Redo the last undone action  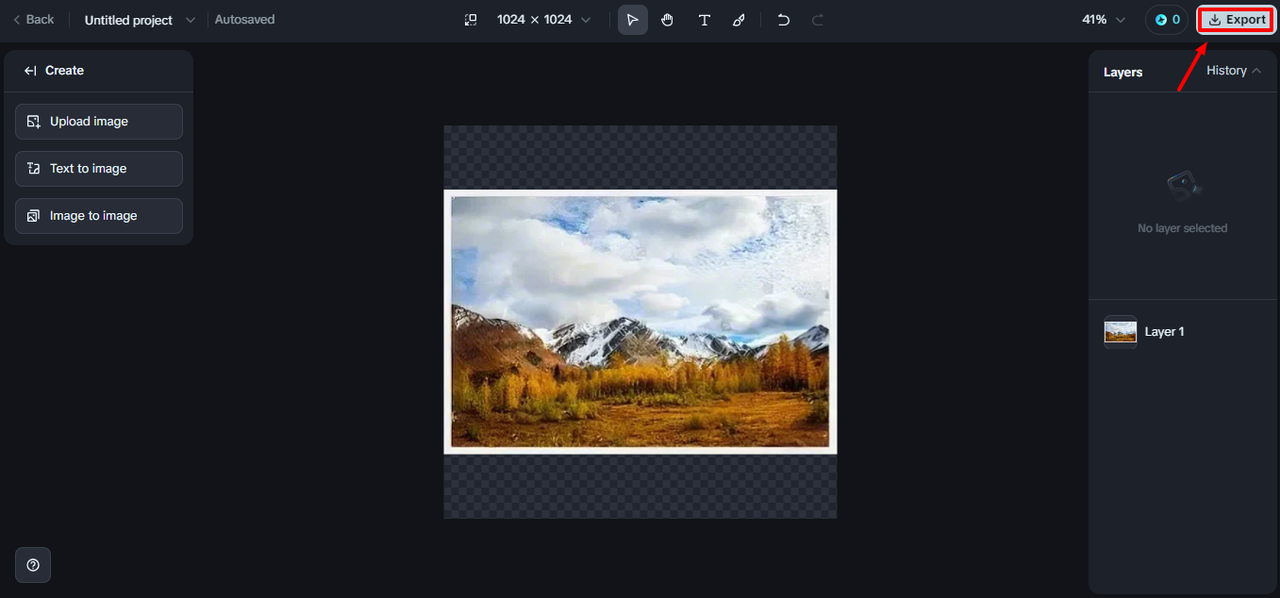(x=818, y=20)
